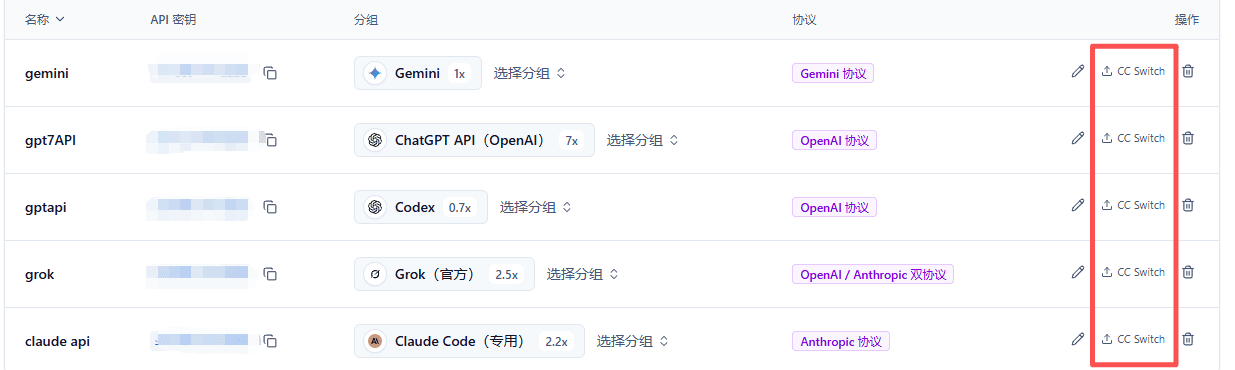This screenshot has width=1235, height=370.
Task: Delete the gemini row with trash icon
Action: pos(1188,71)
